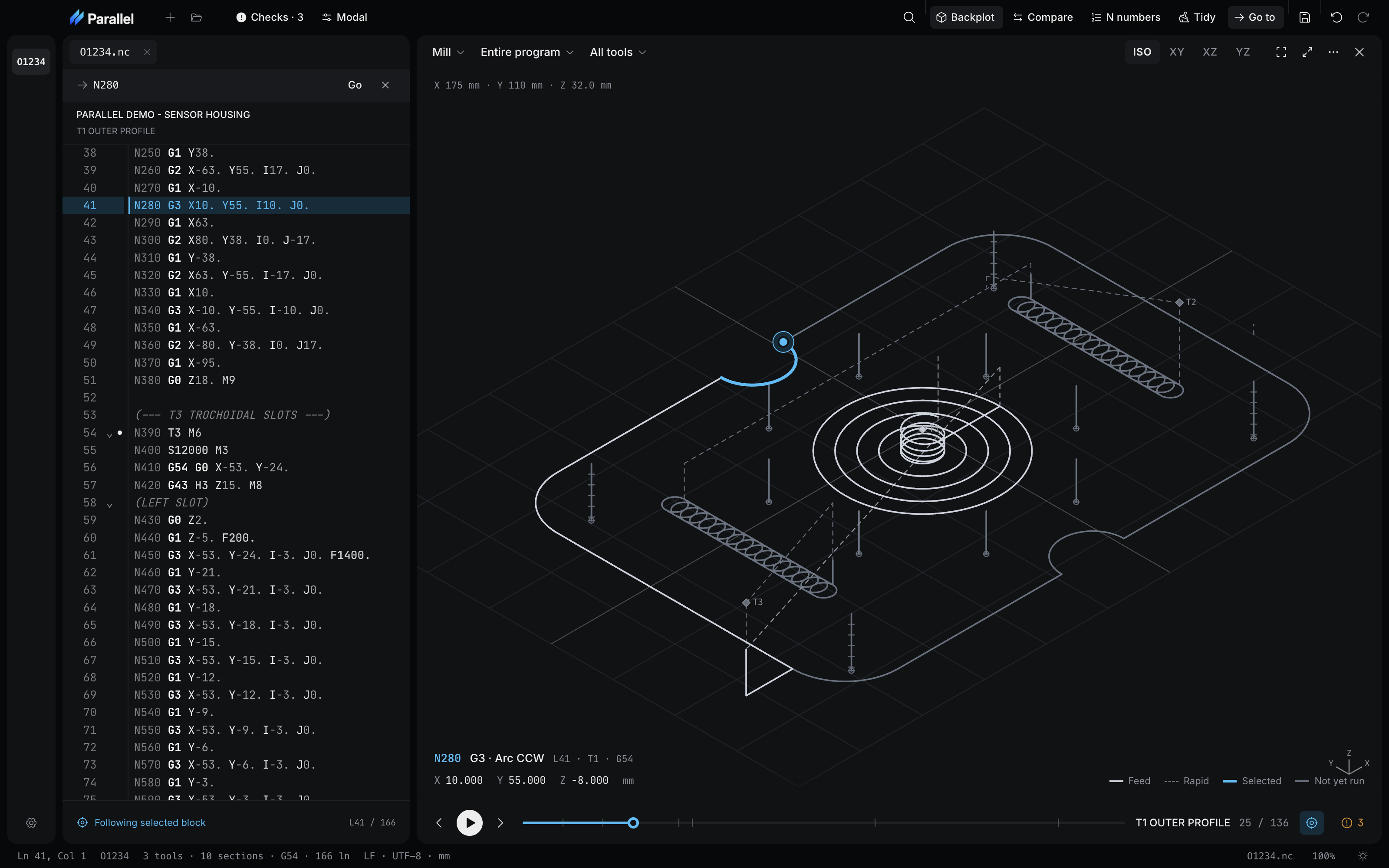Undo with the counter-clockwise arrow icon
Screen dimensions: 1389x868
(1336, 17)
